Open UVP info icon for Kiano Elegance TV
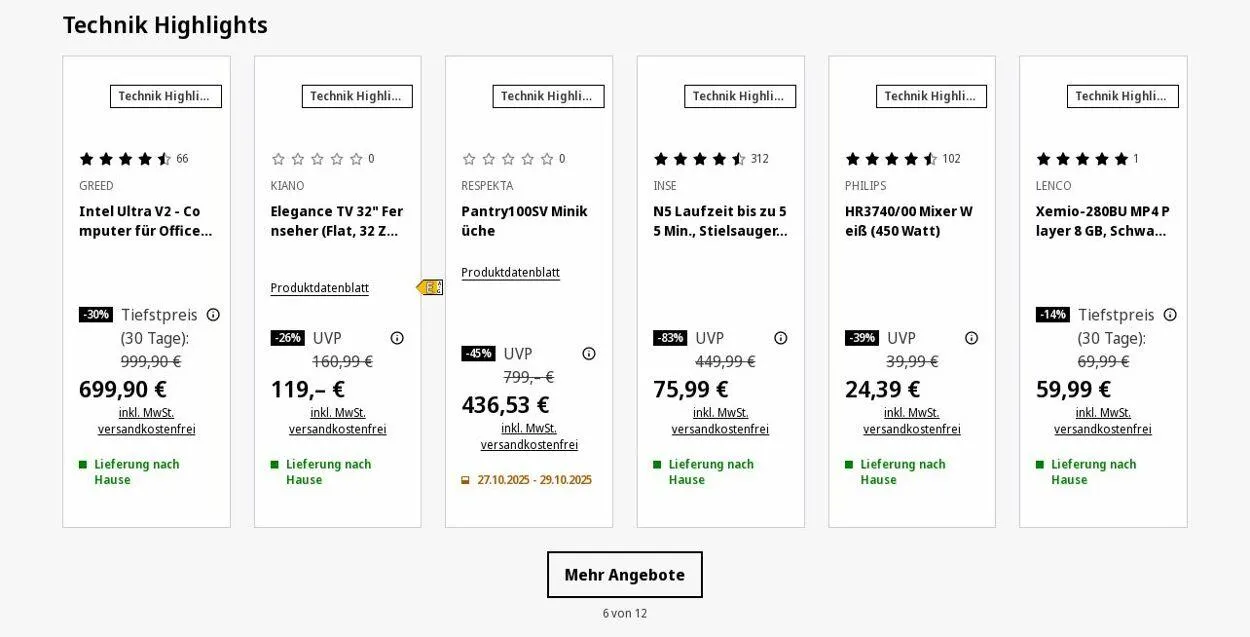Image resolution: width=1250 pixels, height=637 pixels. coord(397,338)
